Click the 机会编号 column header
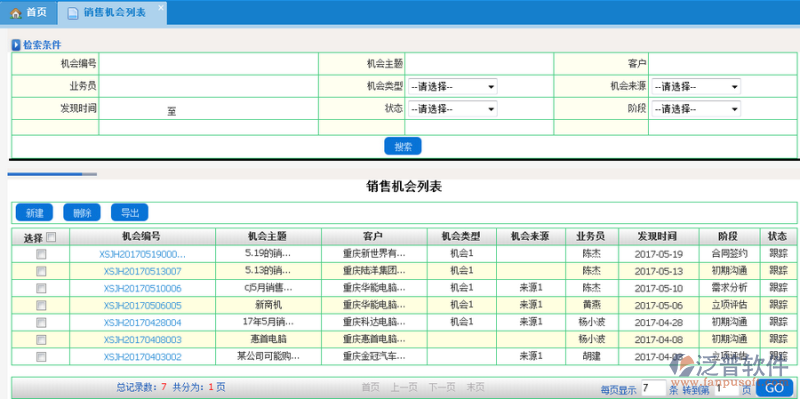 coord(142,237)
